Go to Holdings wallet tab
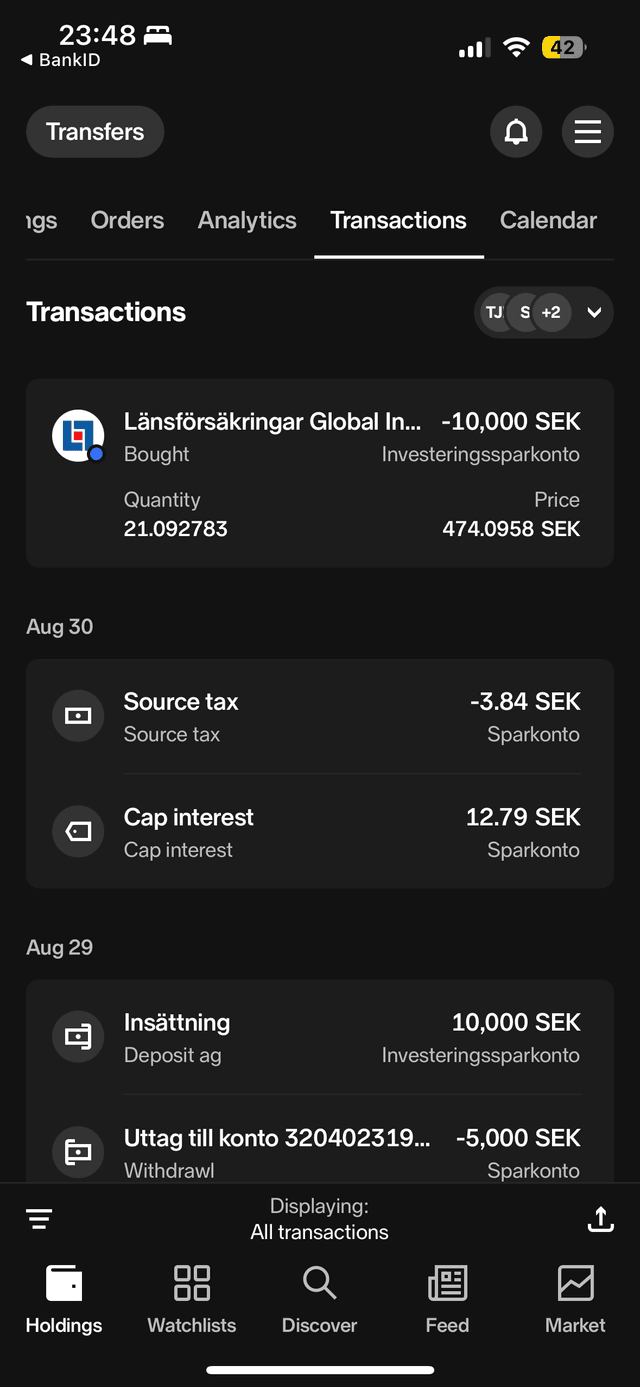The width and height of the screenshot is (640, 1387). pos(64,1299)
